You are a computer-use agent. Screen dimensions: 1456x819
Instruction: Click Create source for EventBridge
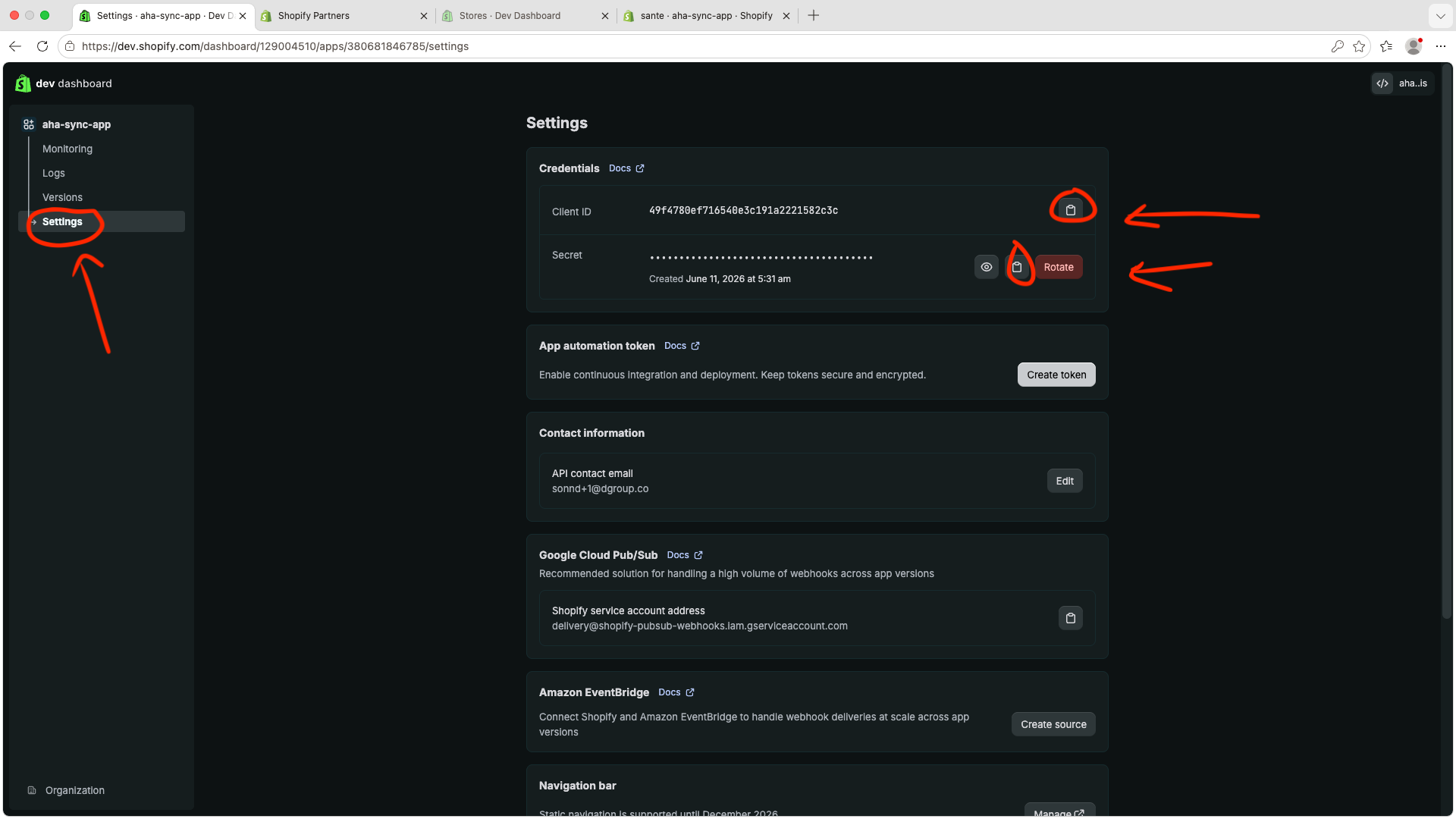[x=1053, y=724]
